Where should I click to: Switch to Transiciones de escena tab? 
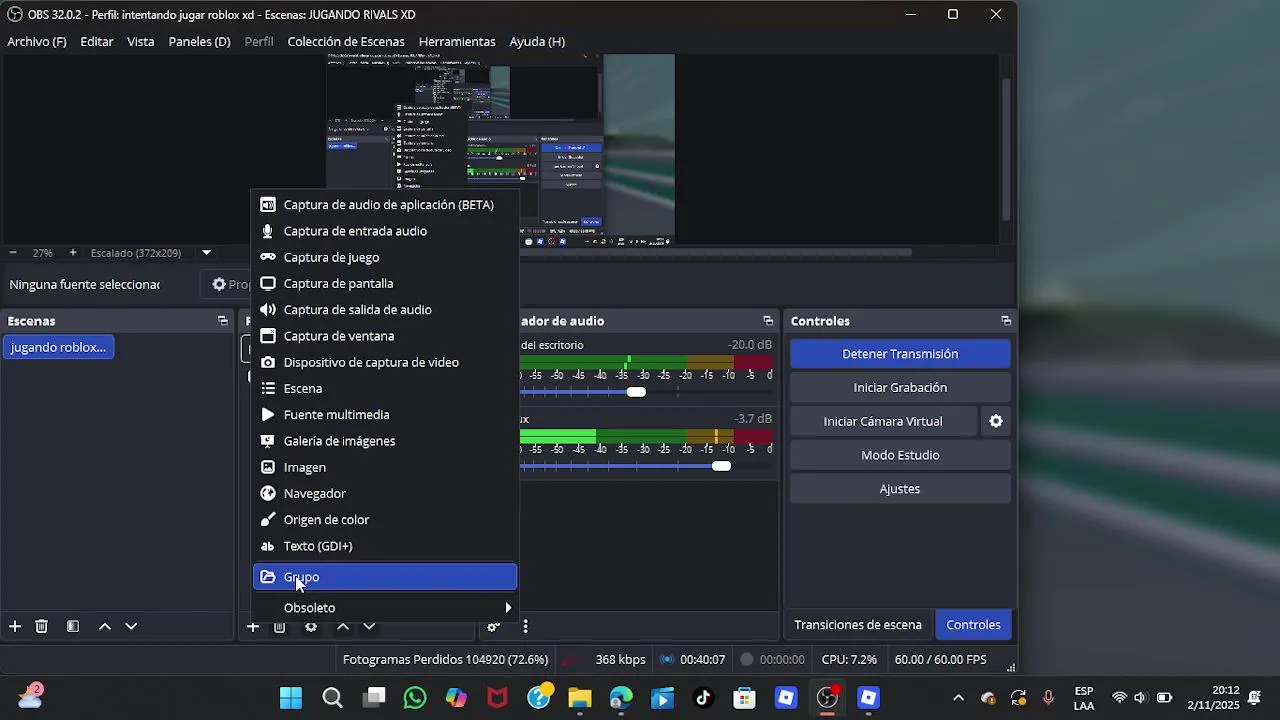point(858,625)
